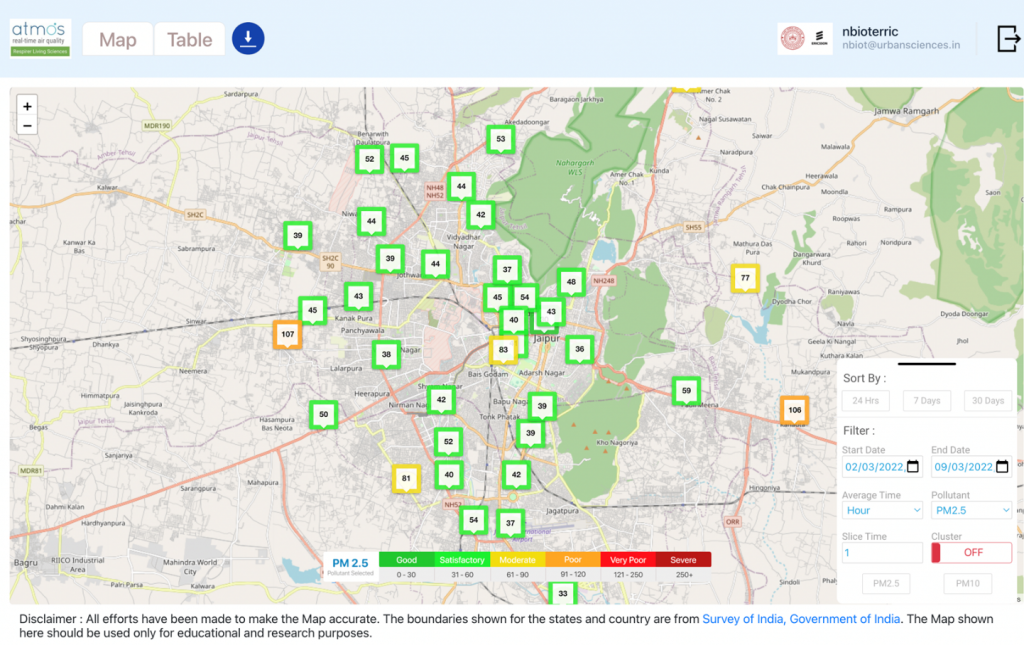Image resolution: width=1024 pixels, height=645 pixels.
Task: Open the Pollutant dropdown
Action: [x=971, y=510]
